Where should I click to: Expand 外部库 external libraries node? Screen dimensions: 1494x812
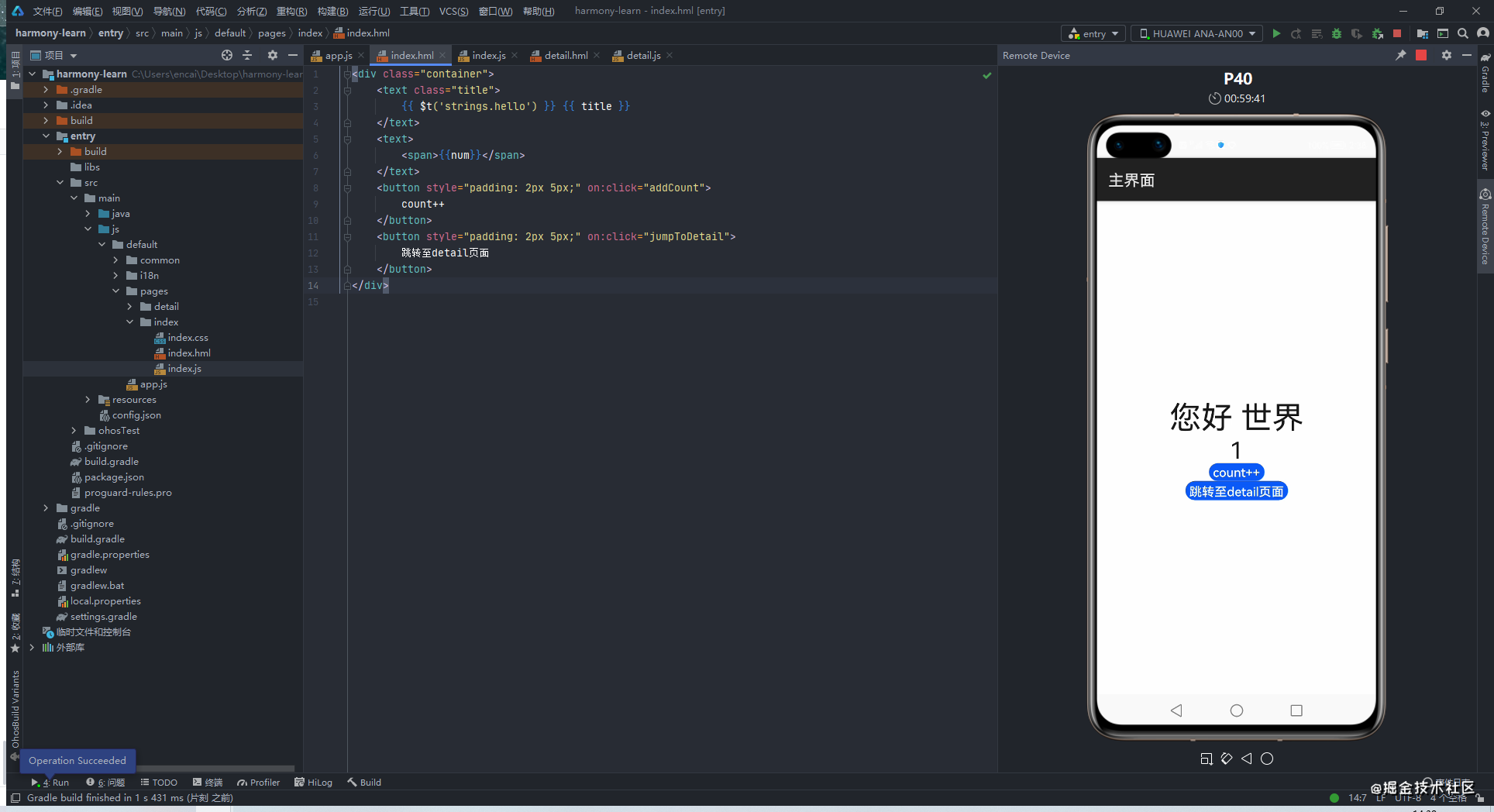coord(32,648)
